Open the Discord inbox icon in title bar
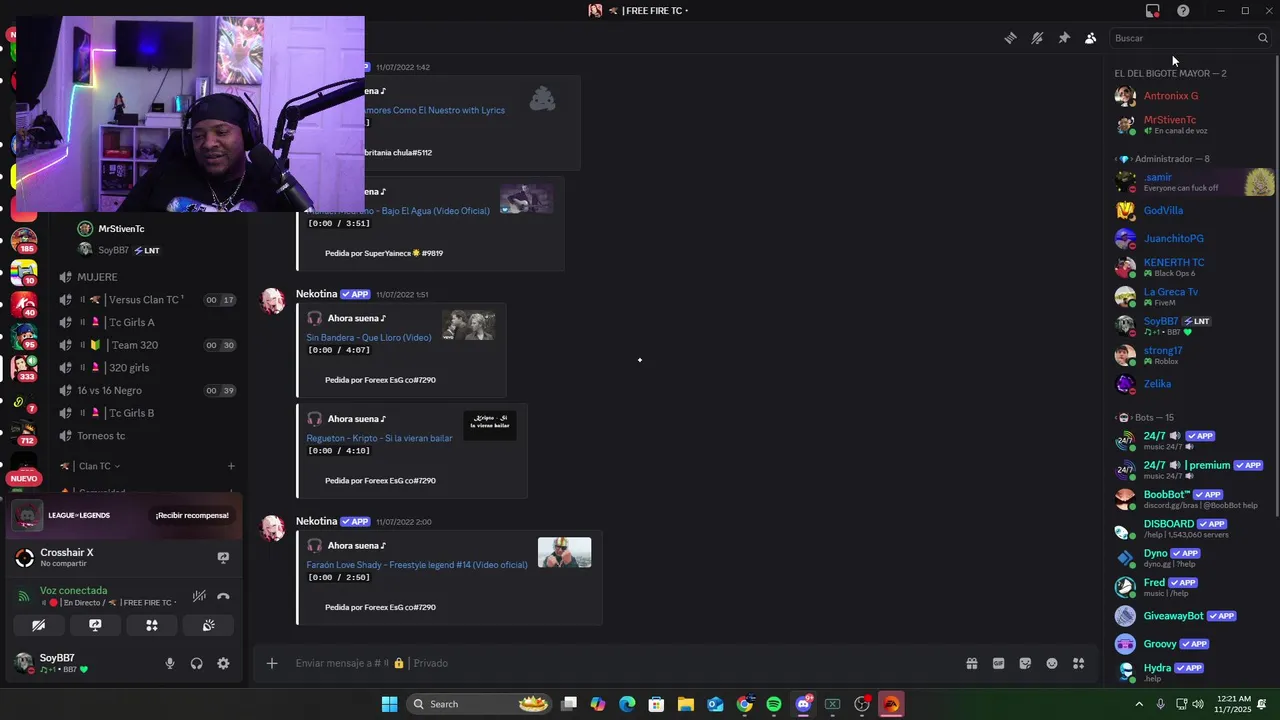The height and width of the screenshot is (720, 1280). tap(1152, 10)
